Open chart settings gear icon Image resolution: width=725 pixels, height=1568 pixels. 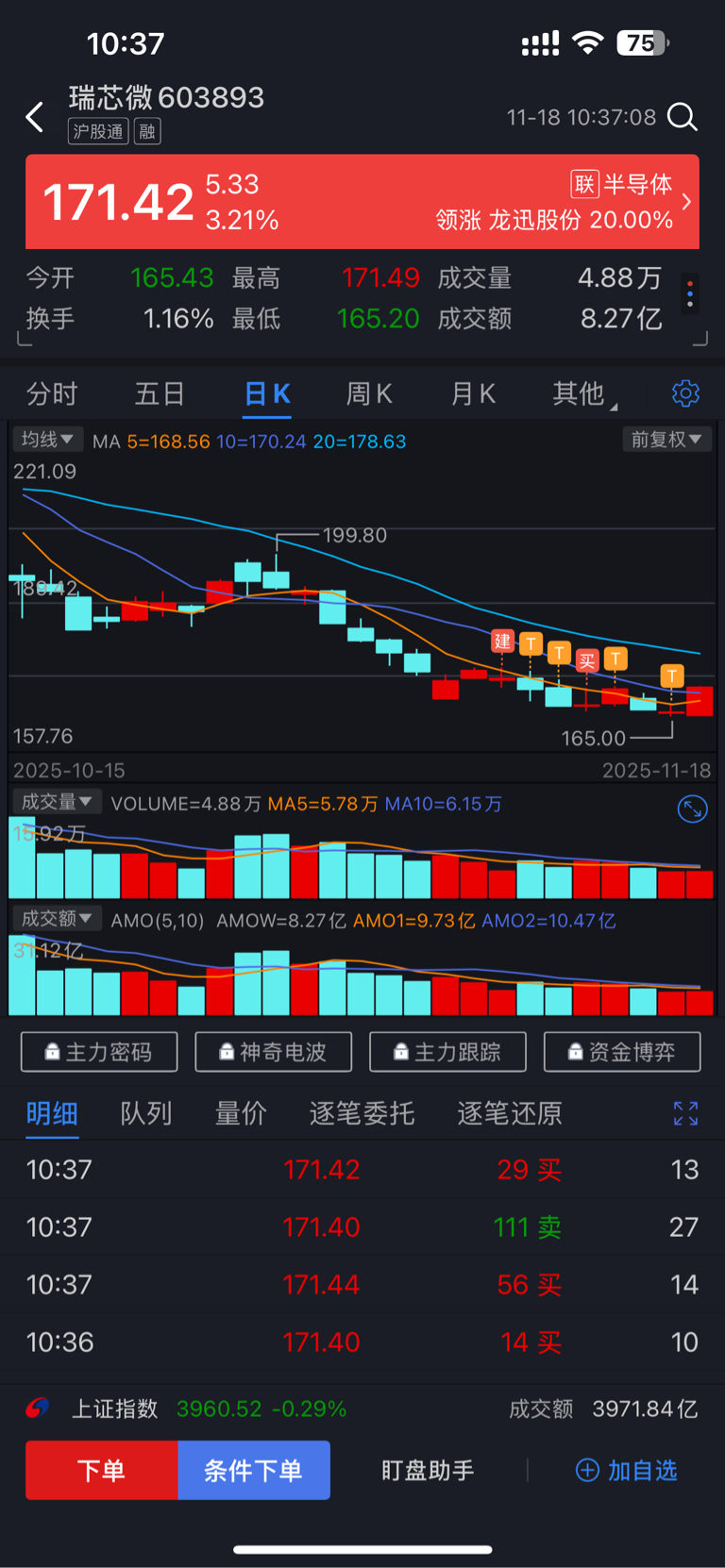[x=685, y=393]
